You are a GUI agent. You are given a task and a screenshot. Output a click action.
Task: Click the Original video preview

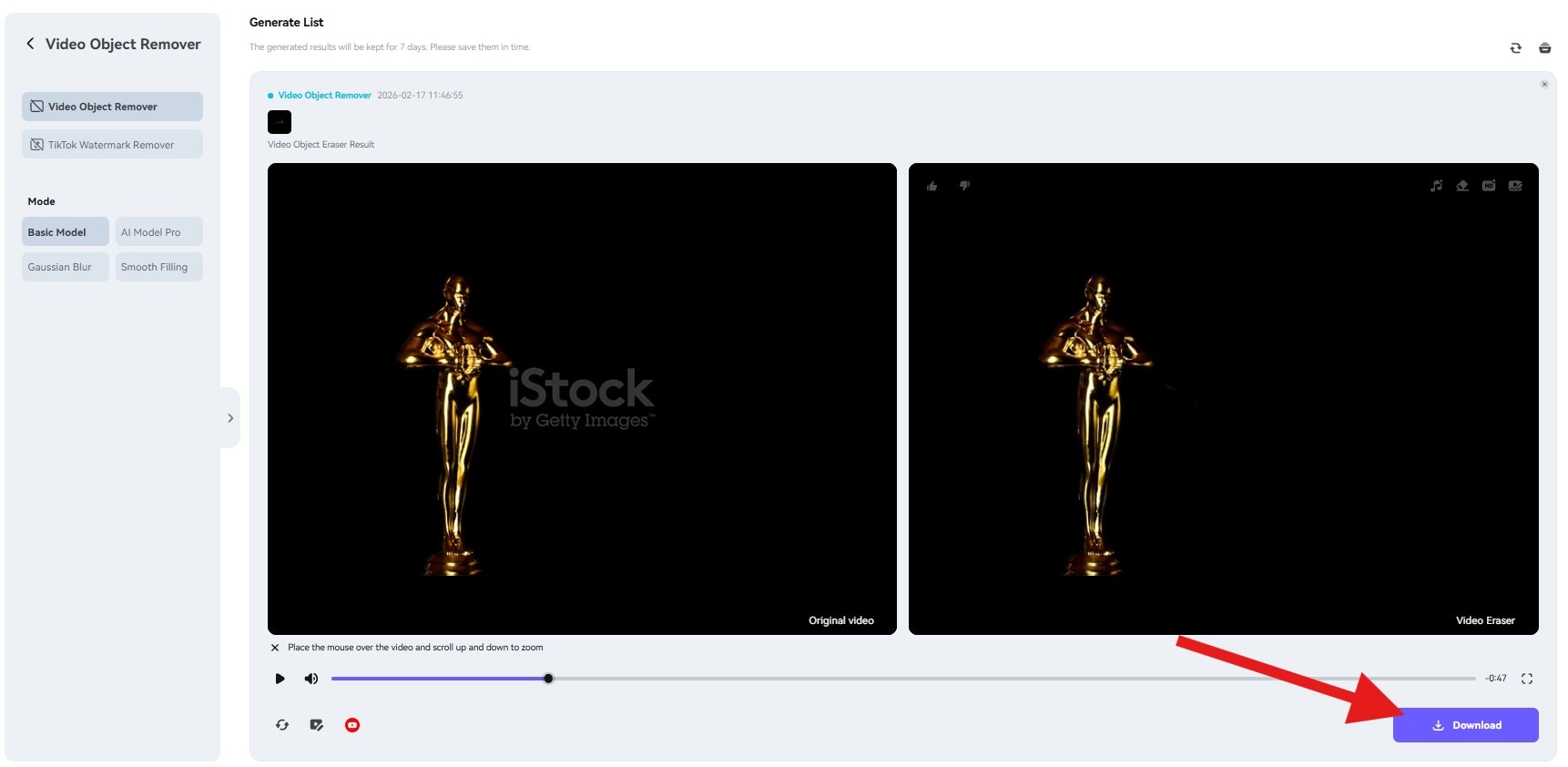[582, 399]
